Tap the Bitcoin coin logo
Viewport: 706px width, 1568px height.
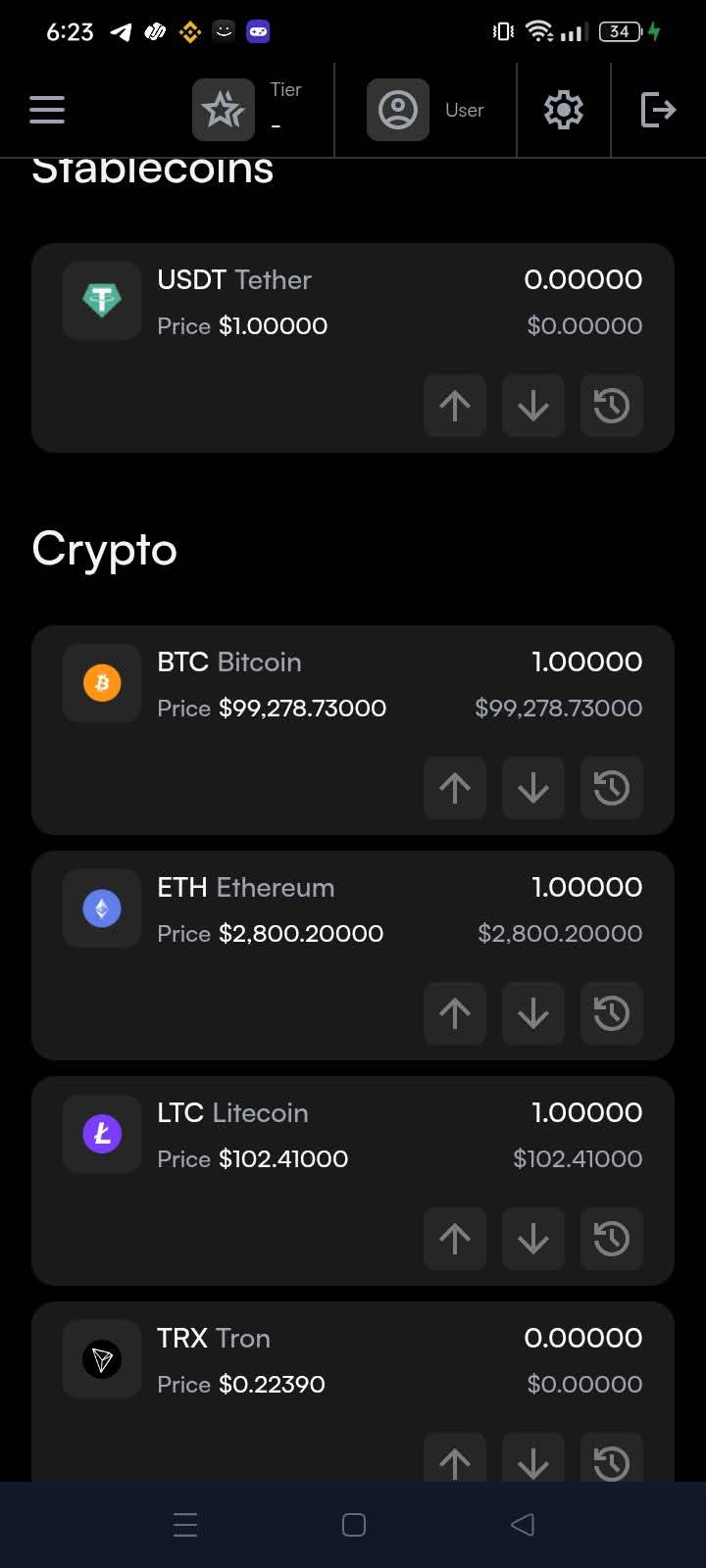point(102,683)
